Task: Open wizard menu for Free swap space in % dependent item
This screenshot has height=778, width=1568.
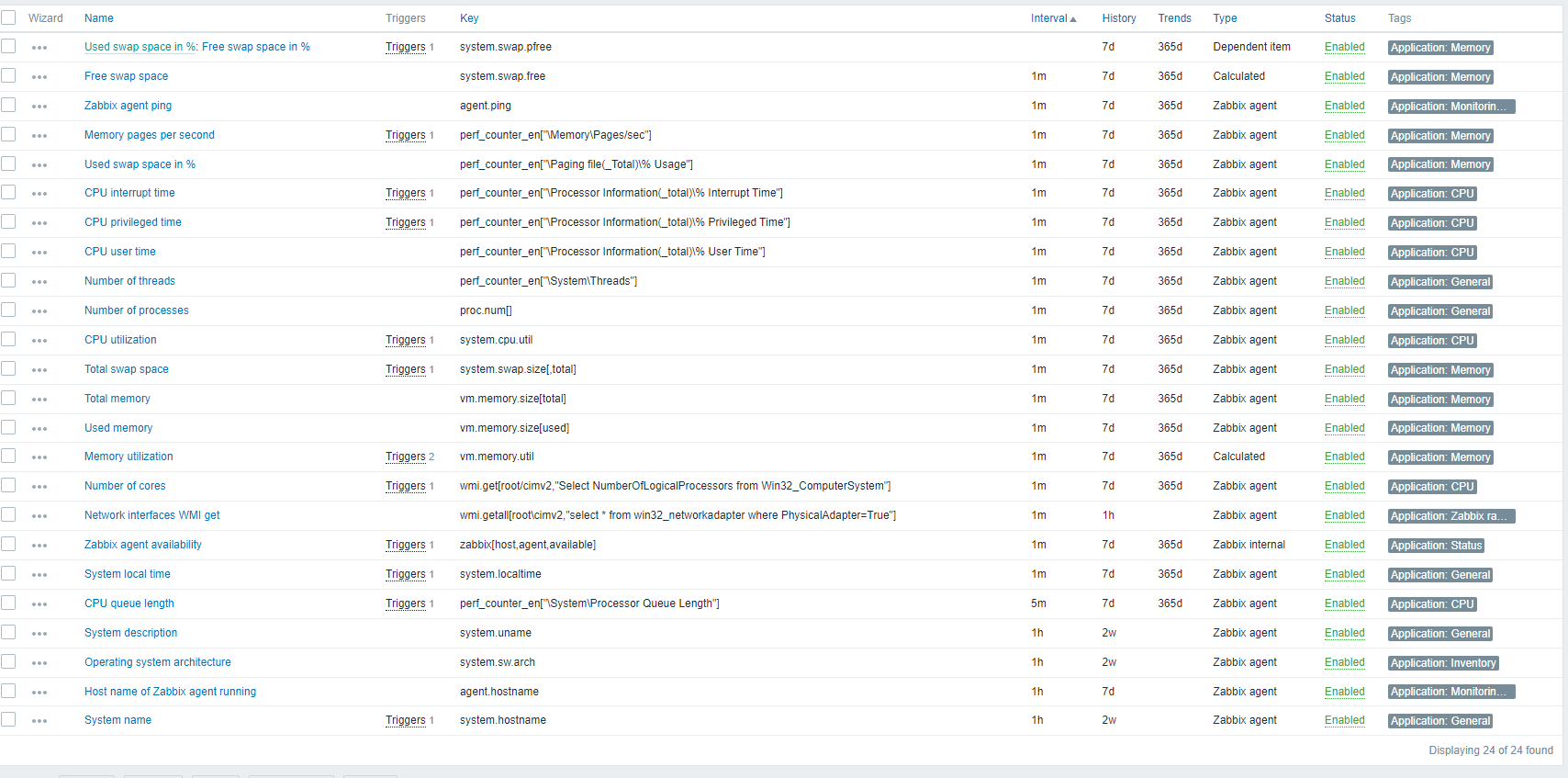Action: 39,48
